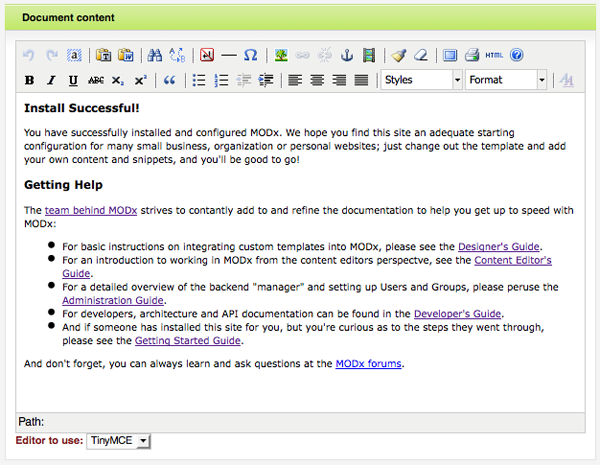The width and height of the screenshot is (600, 465).
Task: Apply Blockquote formatting
Action: coord(170,80)
